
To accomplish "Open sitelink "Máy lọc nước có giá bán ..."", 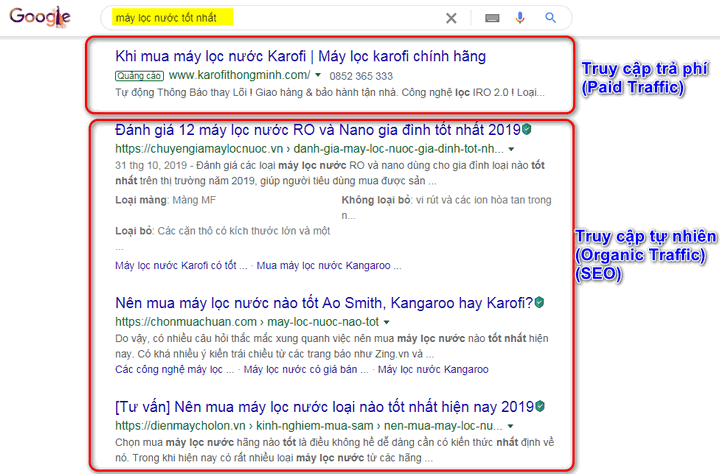I will [306, 369].
